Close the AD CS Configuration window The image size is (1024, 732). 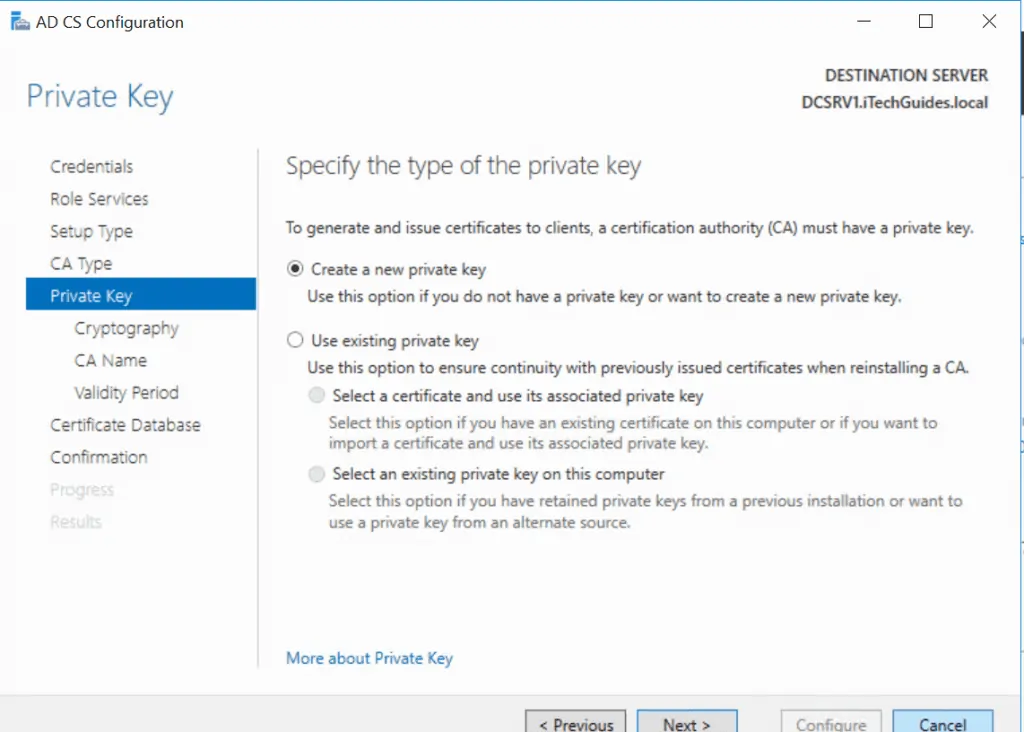tap(989, 22)
